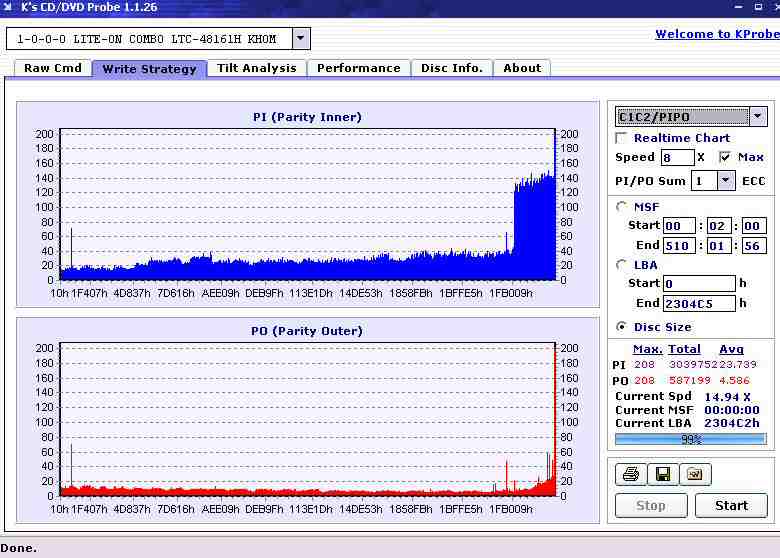Click the PI chart area
The height and width of the screenshot is (558, 780).
point(307,204)
